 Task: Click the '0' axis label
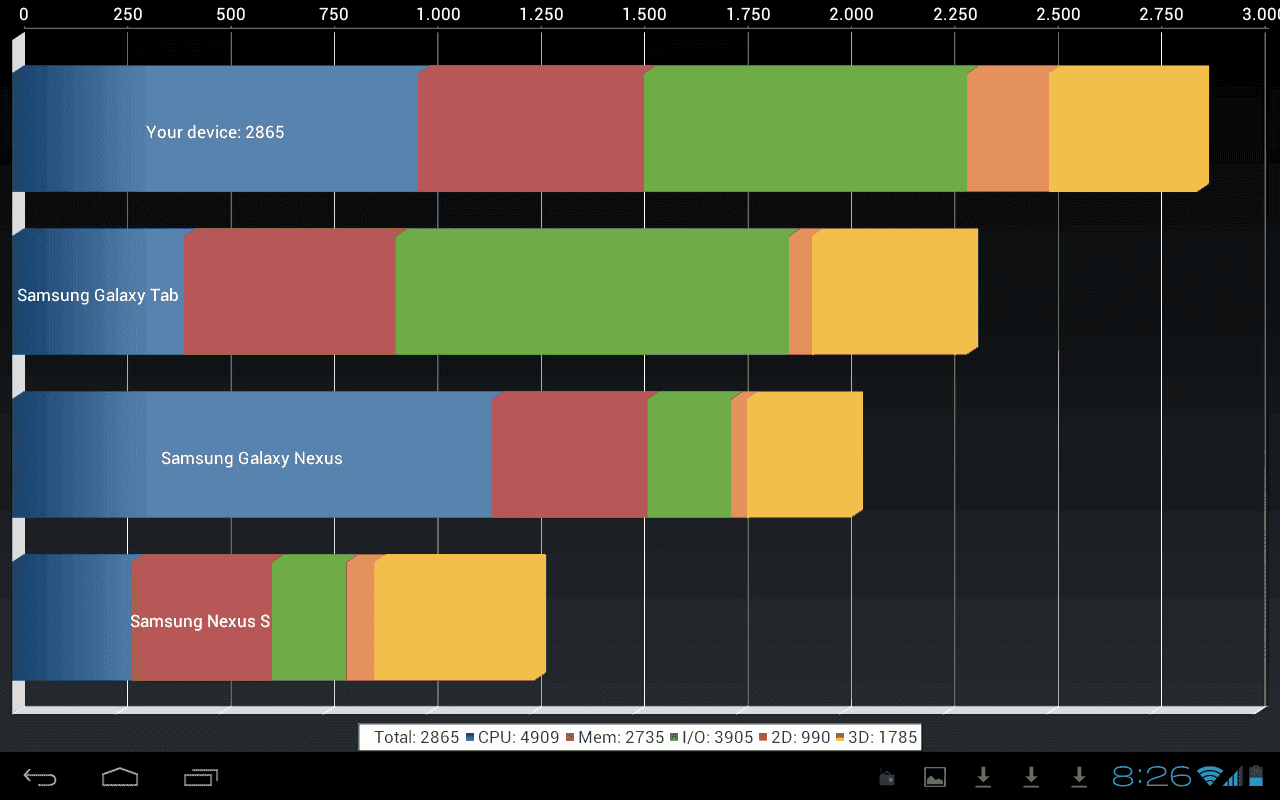24,14
